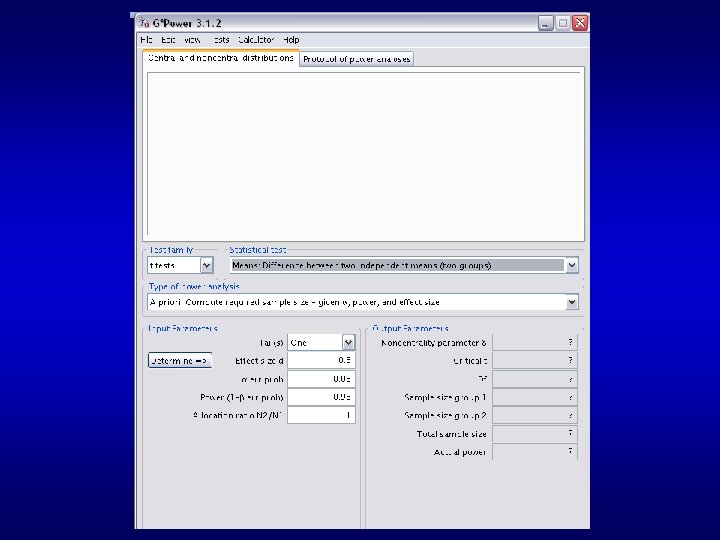Screen dimensions: 720x540
Task: Open the Edit menu
Action: point(168,40)
